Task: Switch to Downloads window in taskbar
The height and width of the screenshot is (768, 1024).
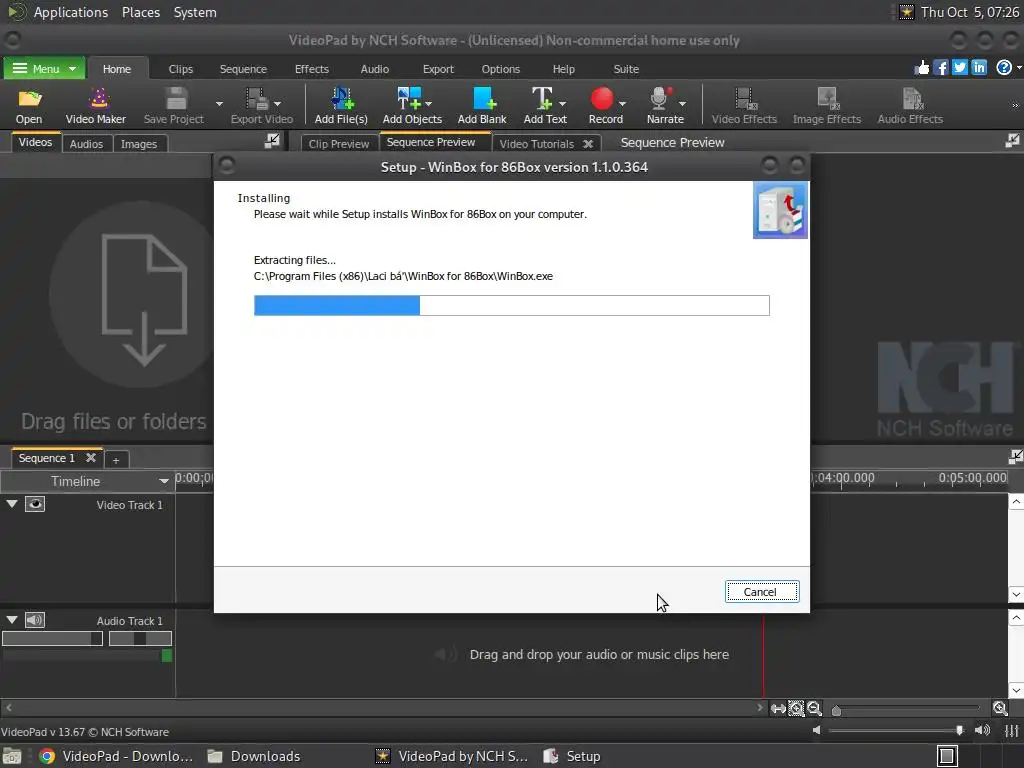Action: pyautogui.click(x=253, y=756)
